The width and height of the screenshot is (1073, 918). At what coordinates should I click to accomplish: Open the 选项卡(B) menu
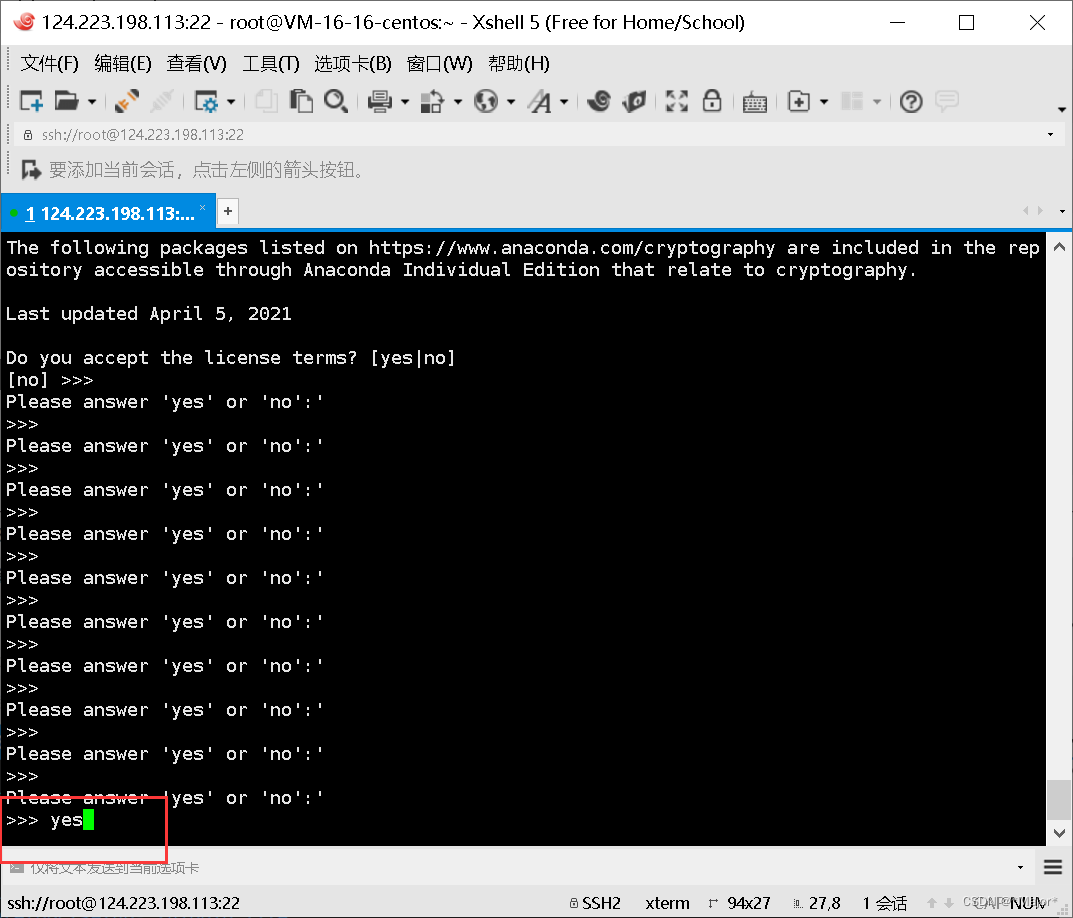pyautogui.click(x=353, y=64)
